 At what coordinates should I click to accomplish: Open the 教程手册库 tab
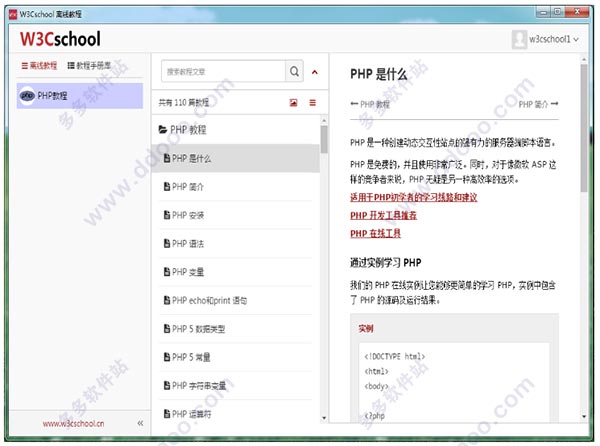point(89,65)
